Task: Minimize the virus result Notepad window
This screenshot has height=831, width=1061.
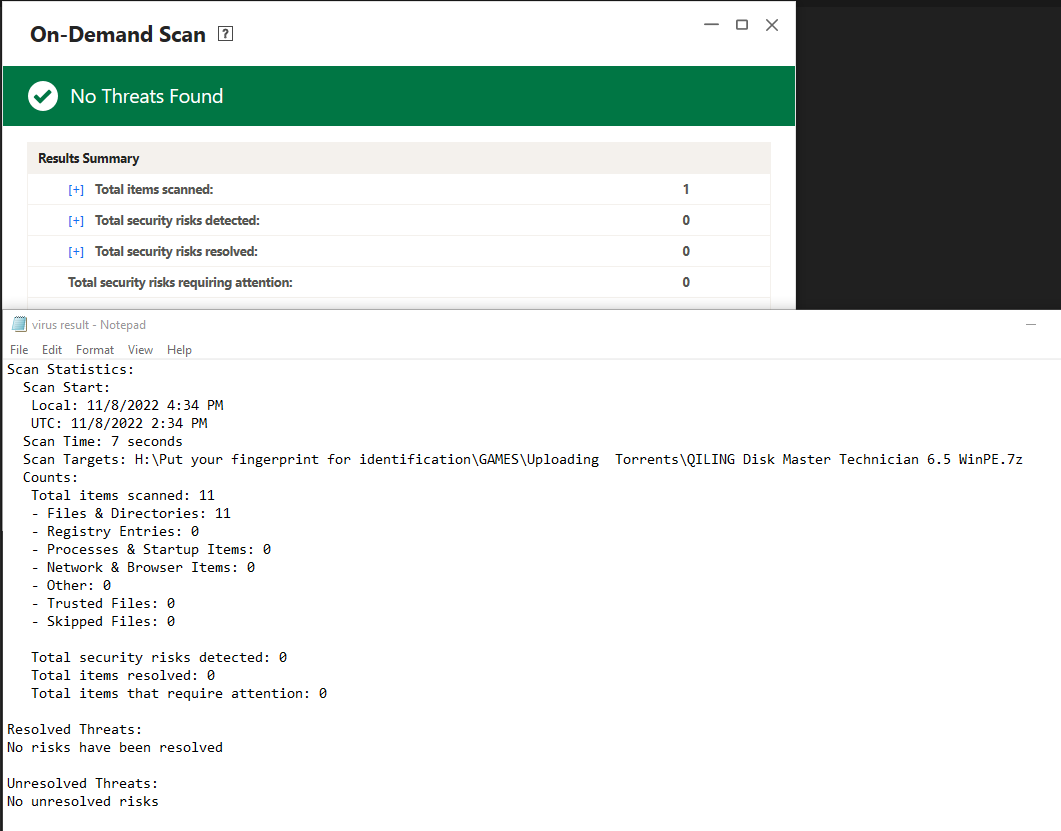Action: point(1031,324)
